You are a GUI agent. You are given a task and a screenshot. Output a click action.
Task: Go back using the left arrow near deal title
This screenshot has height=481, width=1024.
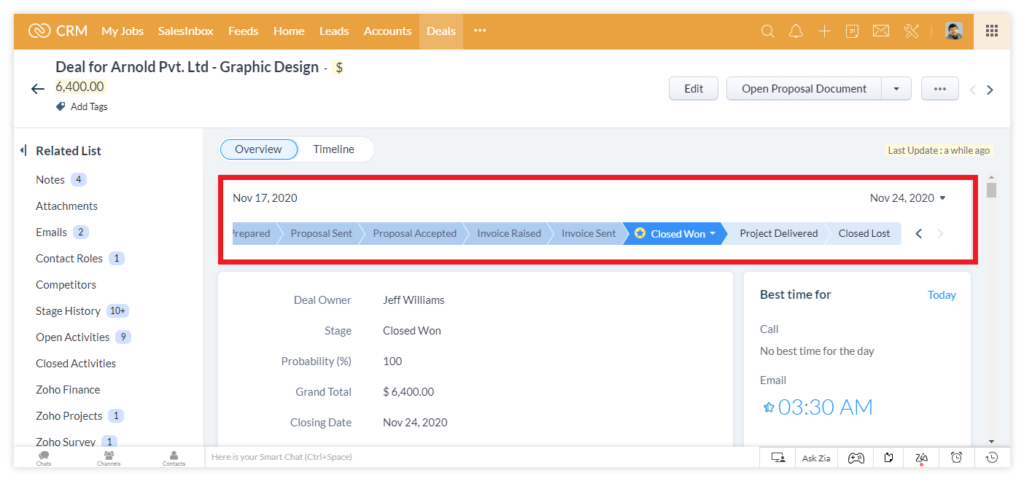[38, 89]
